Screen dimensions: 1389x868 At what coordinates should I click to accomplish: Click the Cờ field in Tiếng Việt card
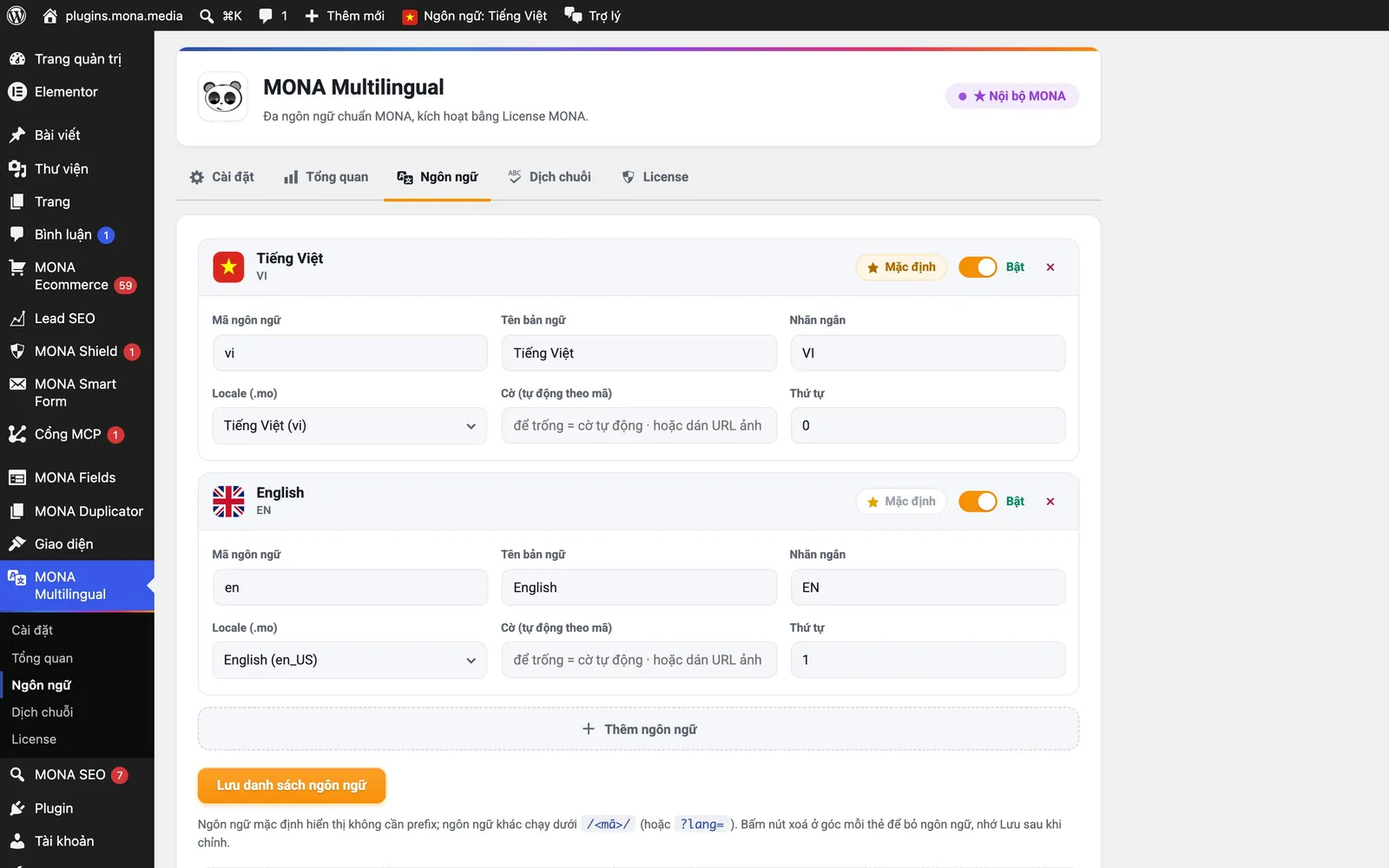coord(639,425)
